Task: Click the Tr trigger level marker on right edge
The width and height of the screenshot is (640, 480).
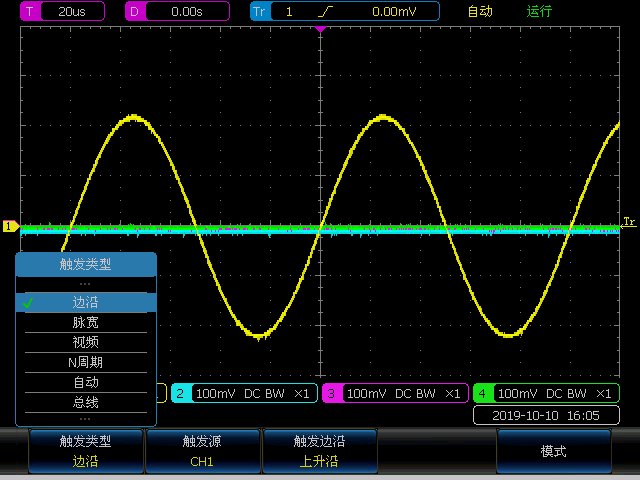Action: click(629, 222)
